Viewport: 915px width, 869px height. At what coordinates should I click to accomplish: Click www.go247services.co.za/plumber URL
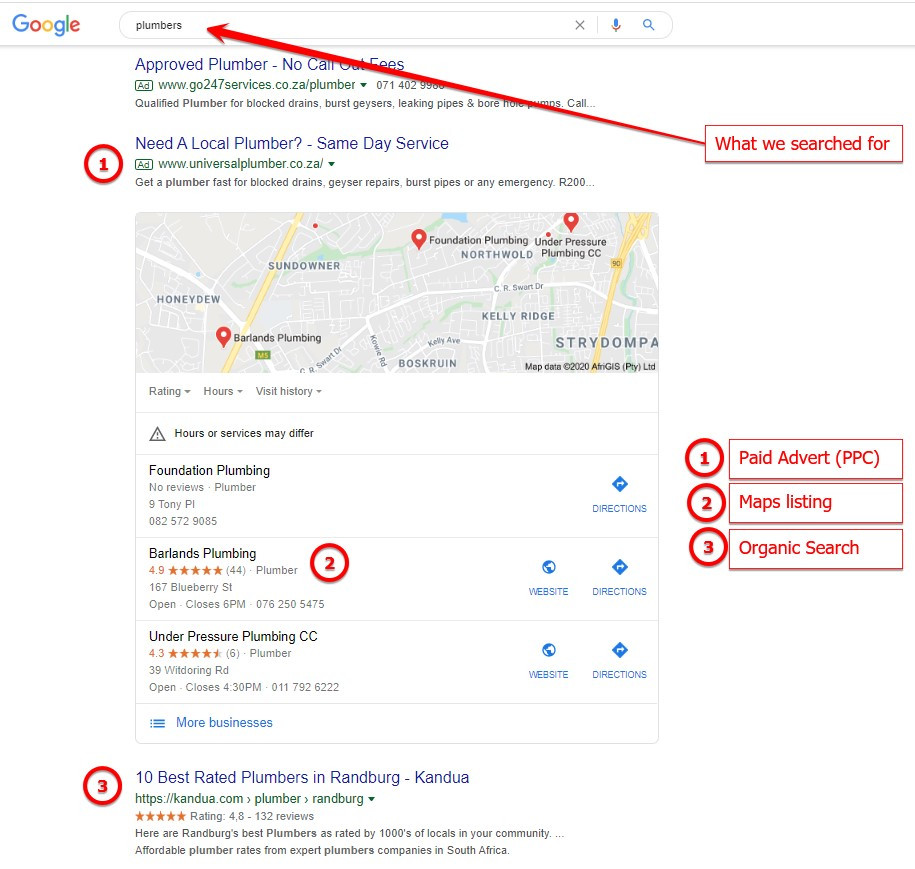pos(256,85)
